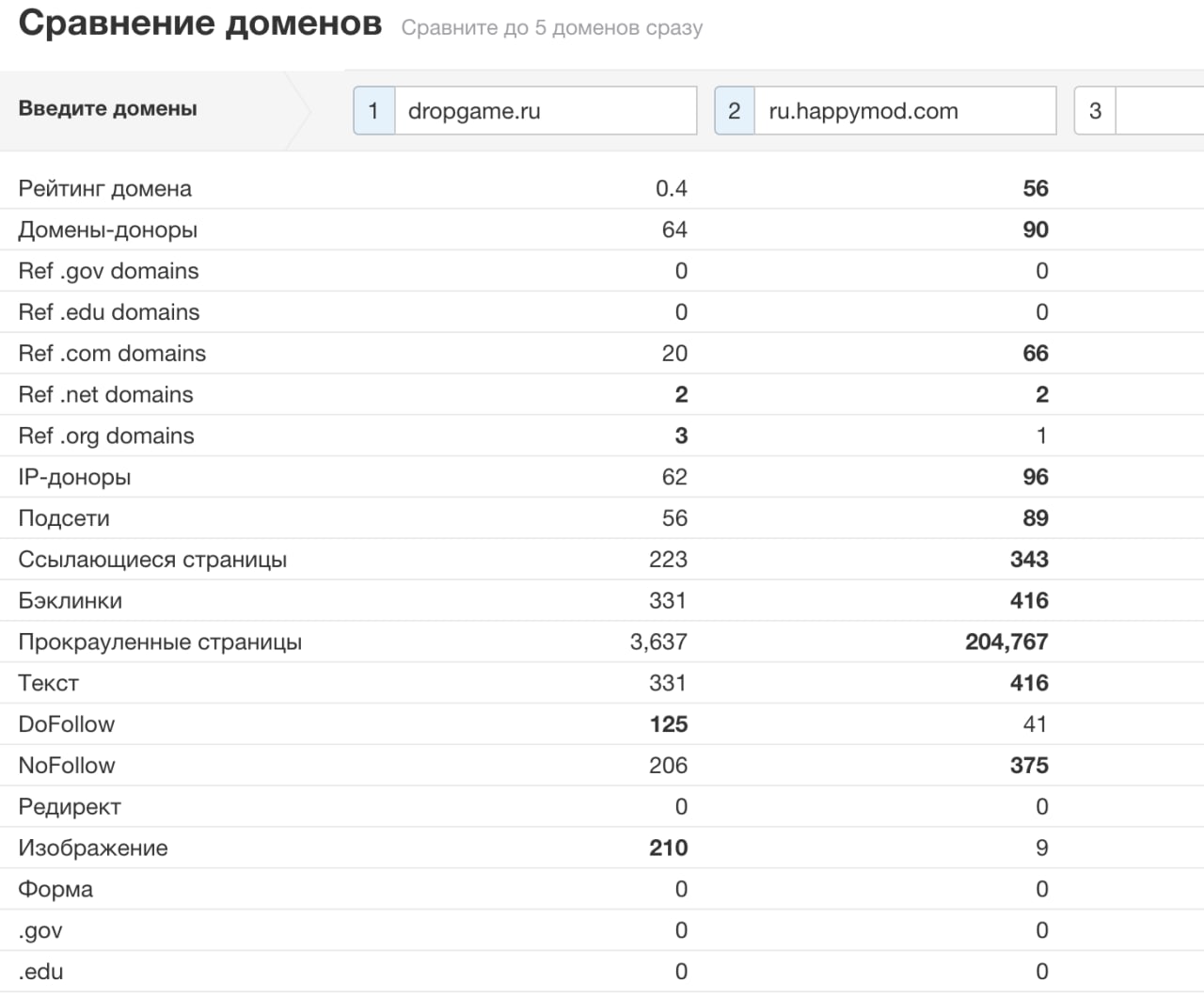Viewport: 1204px width, 999px height.
Task: Click the '.gov' row label
Action: [40, 931]
